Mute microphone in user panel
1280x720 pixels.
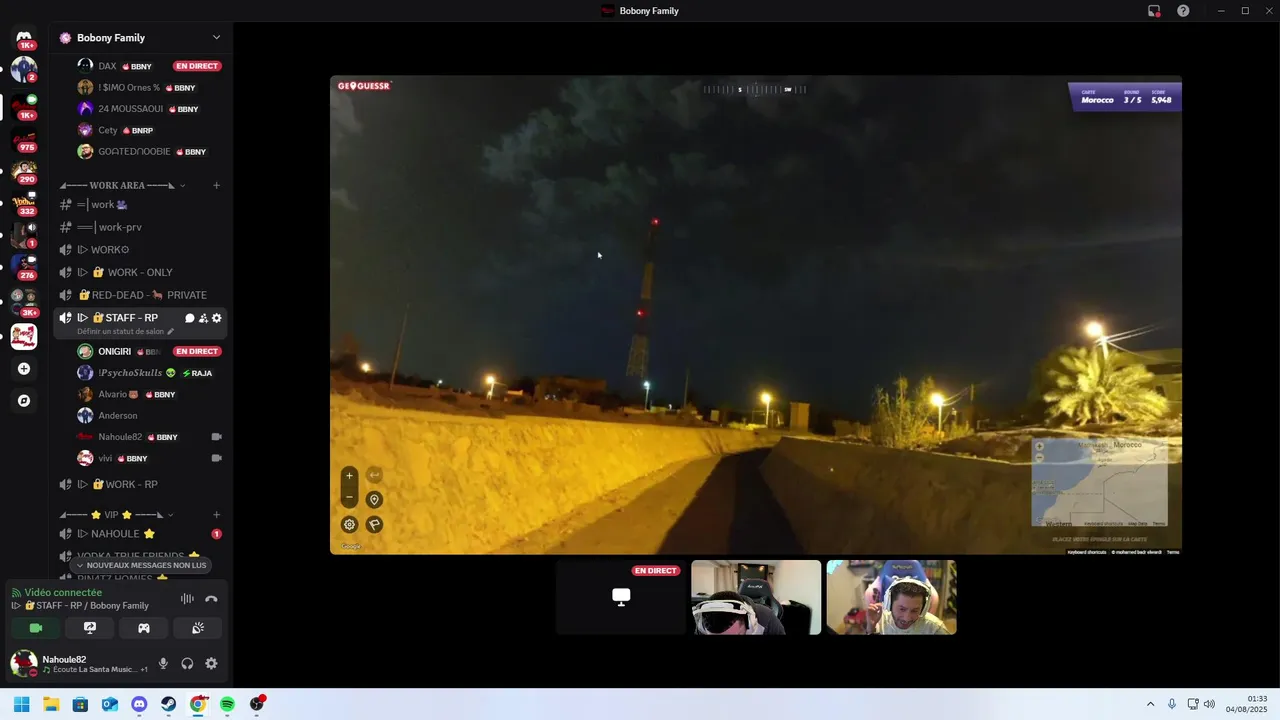tap(163, 663)
